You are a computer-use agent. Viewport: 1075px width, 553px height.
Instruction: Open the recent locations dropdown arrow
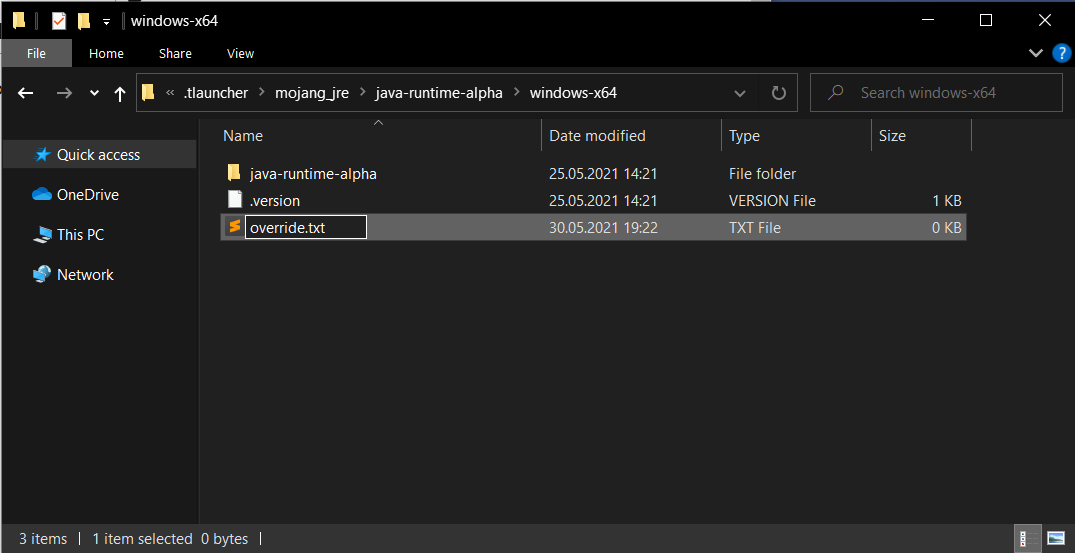click(95, 93)
